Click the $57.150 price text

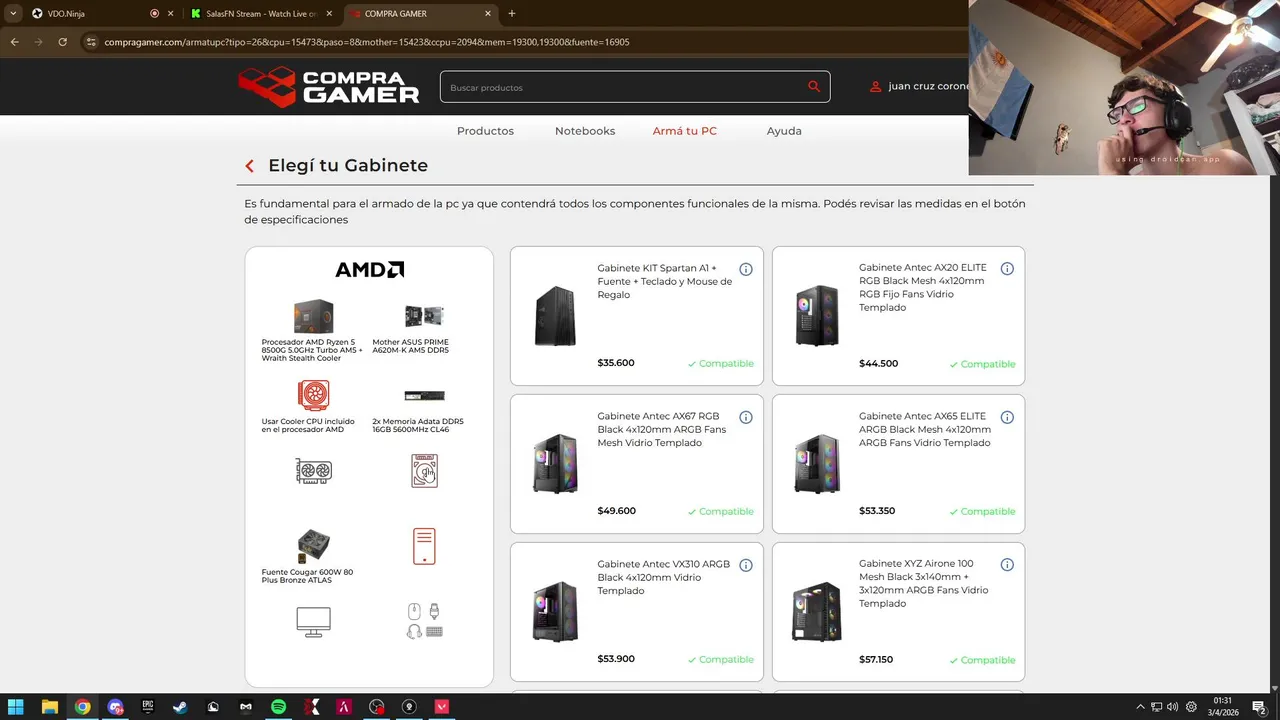coord(877,660)
